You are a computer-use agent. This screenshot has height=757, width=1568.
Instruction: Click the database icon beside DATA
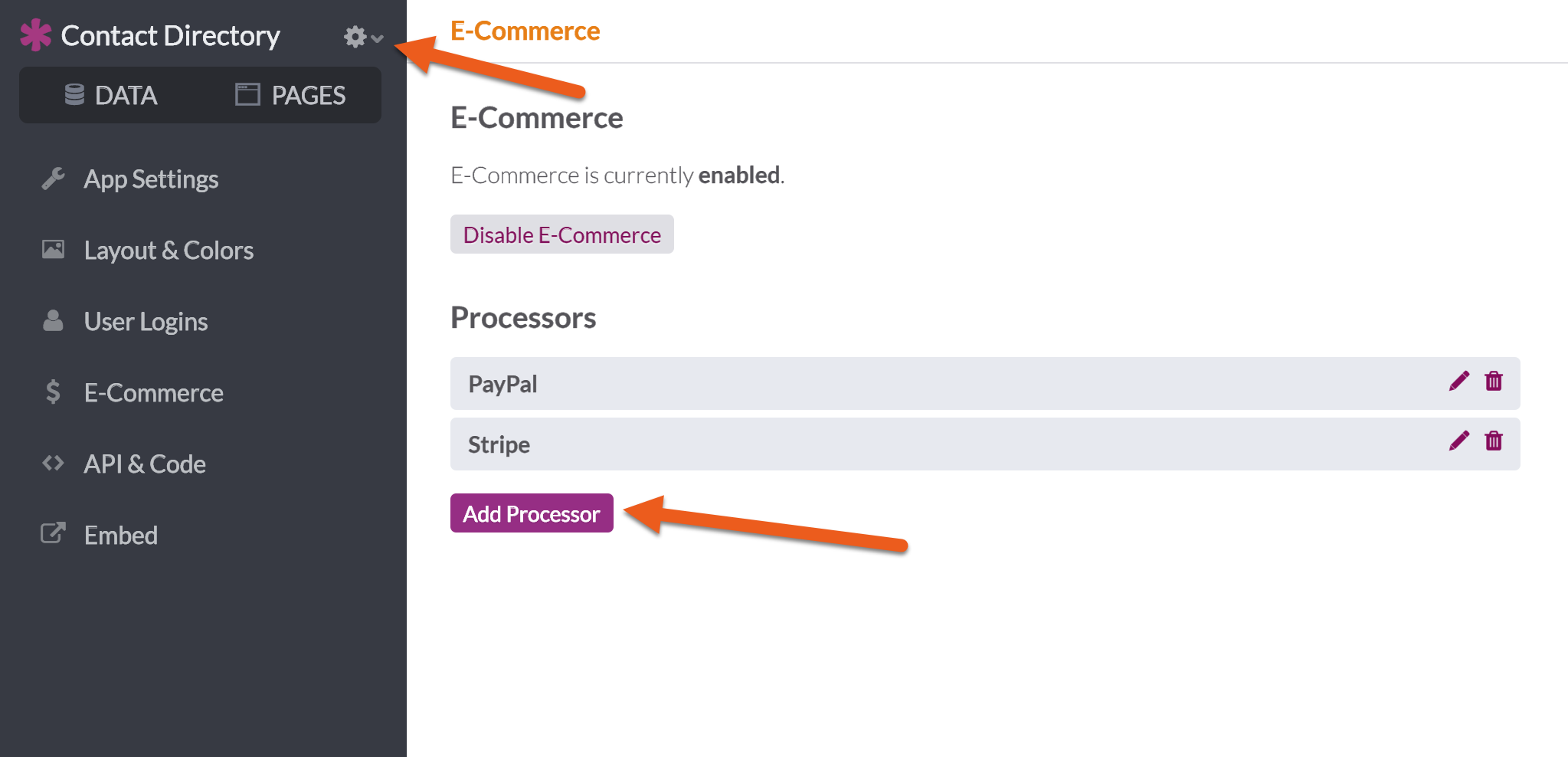(x=74, y=94)
